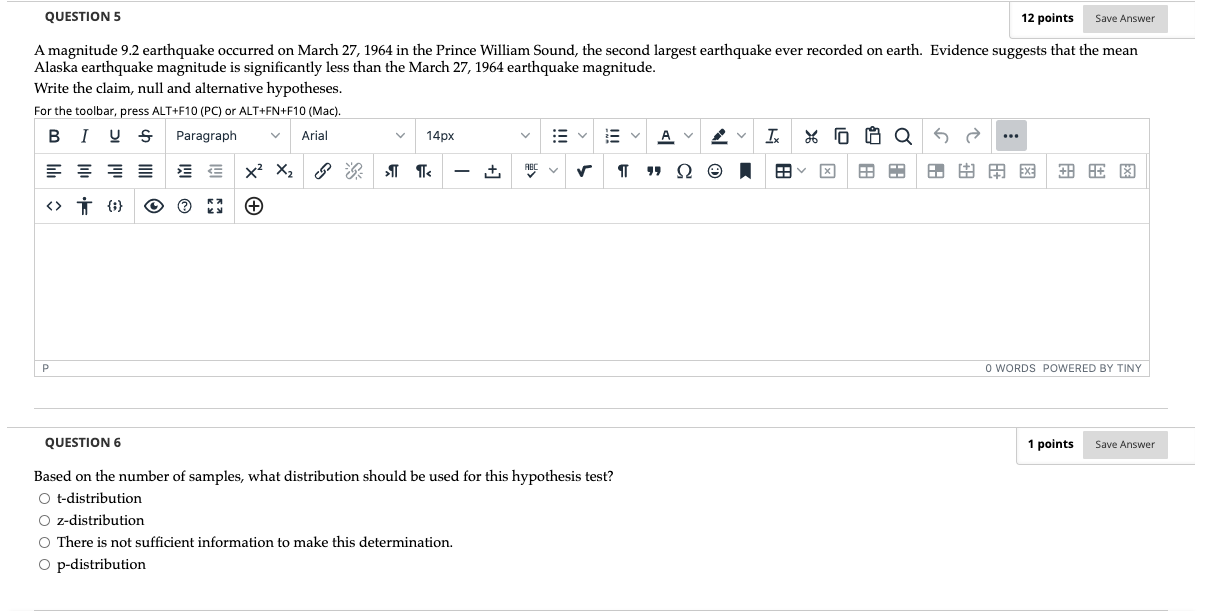Viewport: 1209px width, 611px height.
Task: Open find and replace (magnifier icon)
Action: point(903,136)
